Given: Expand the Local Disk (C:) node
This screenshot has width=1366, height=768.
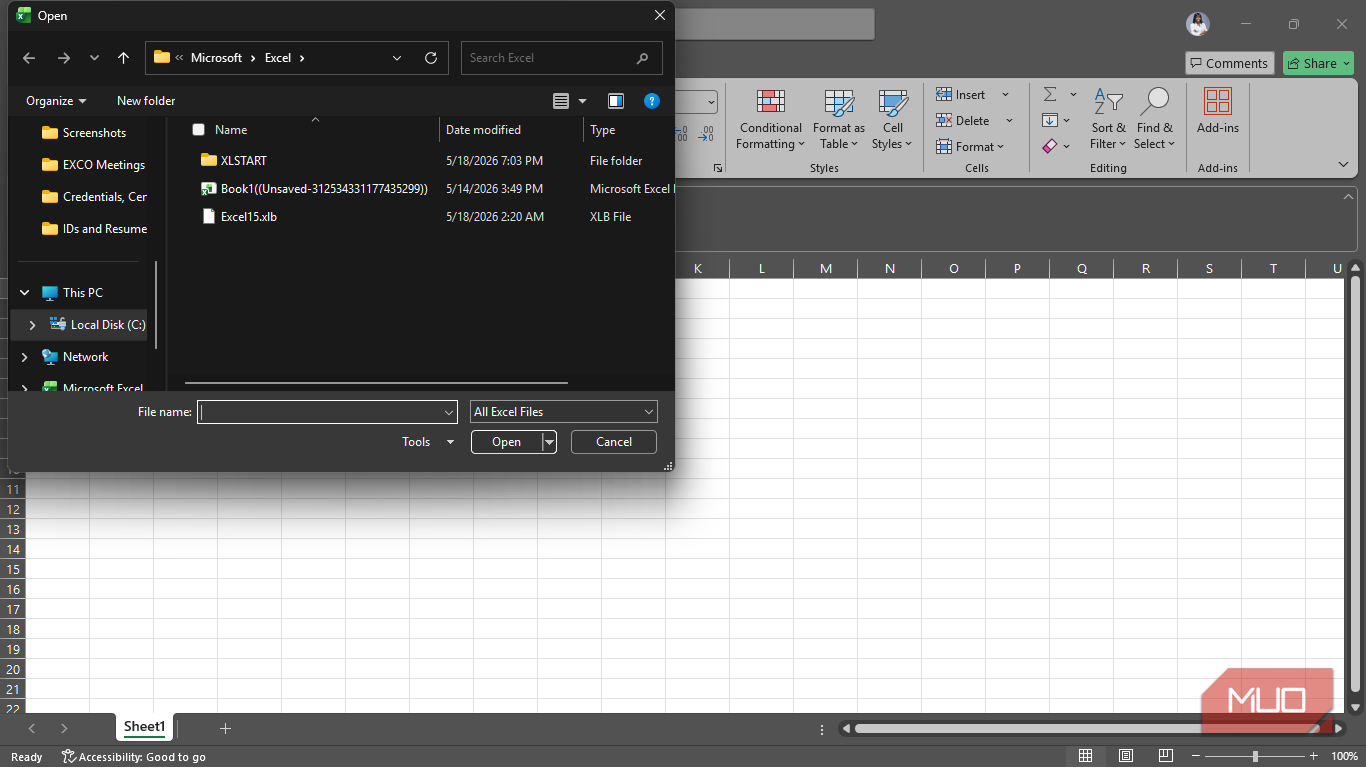Looking at the screenshot, I should point(33,325).
